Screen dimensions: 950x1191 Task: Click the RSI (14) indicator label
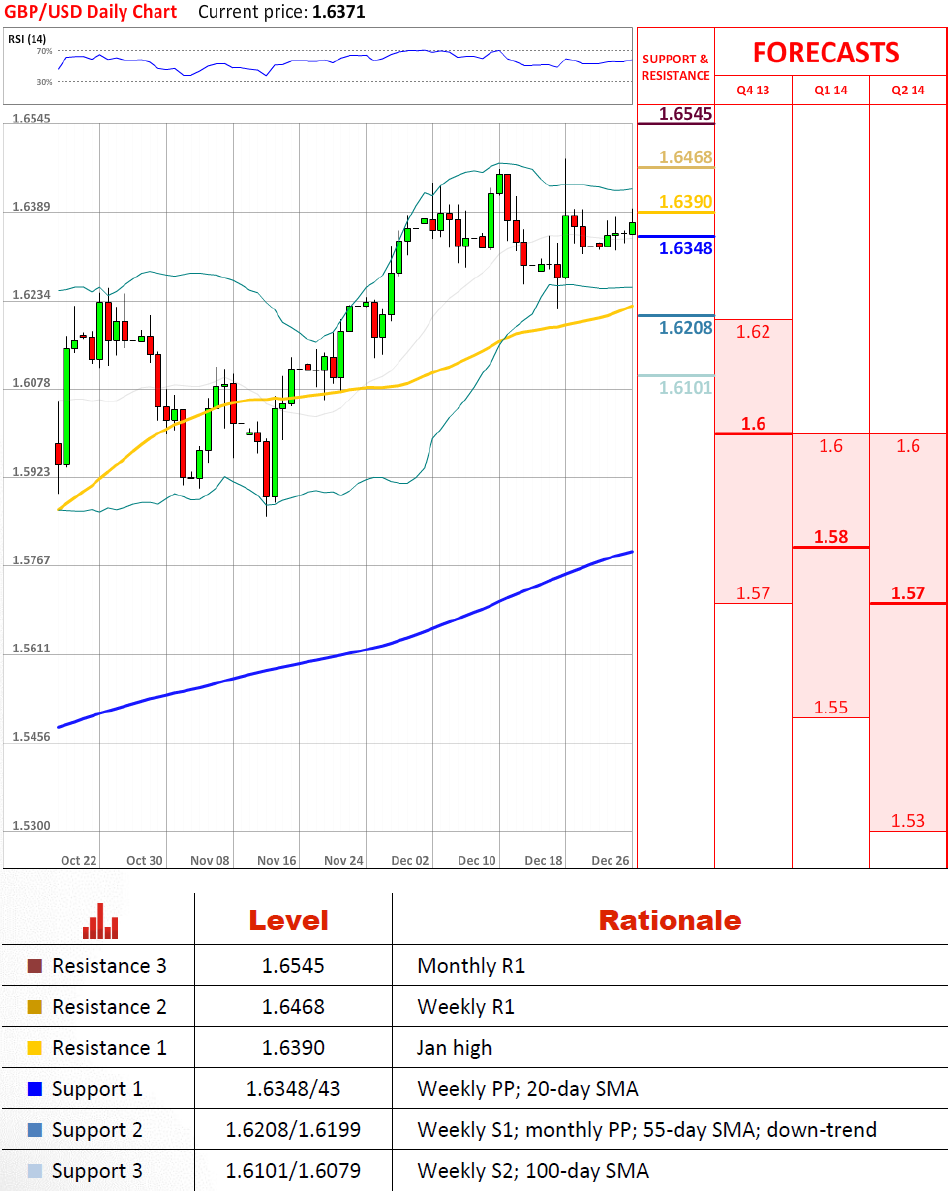(x=27, y=39)
